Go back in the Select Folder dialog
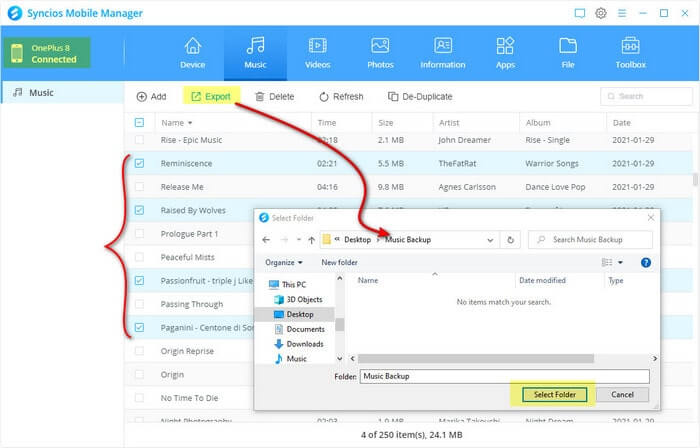700x448 pixels. tap(266, 240)
